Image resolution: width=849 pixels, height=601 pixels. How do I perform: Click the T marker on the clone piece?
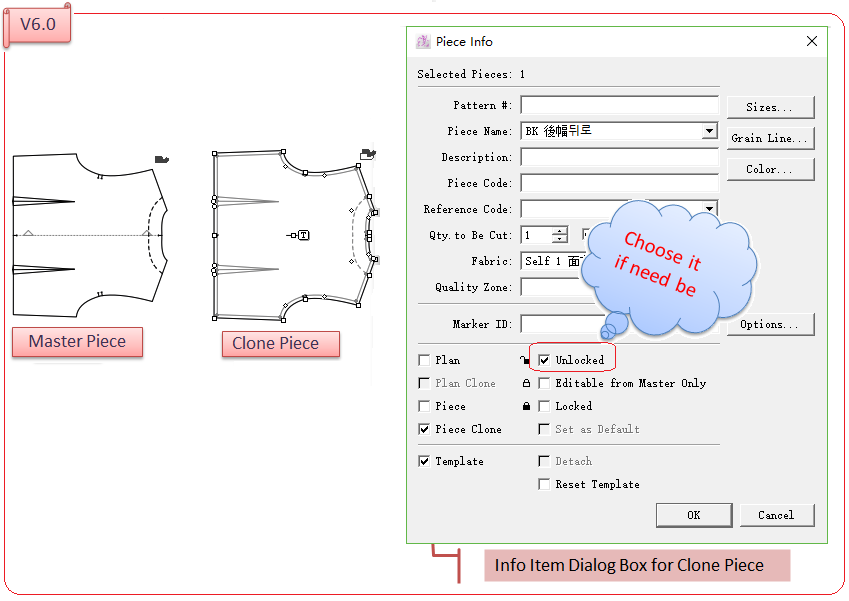tap(303, 235)
